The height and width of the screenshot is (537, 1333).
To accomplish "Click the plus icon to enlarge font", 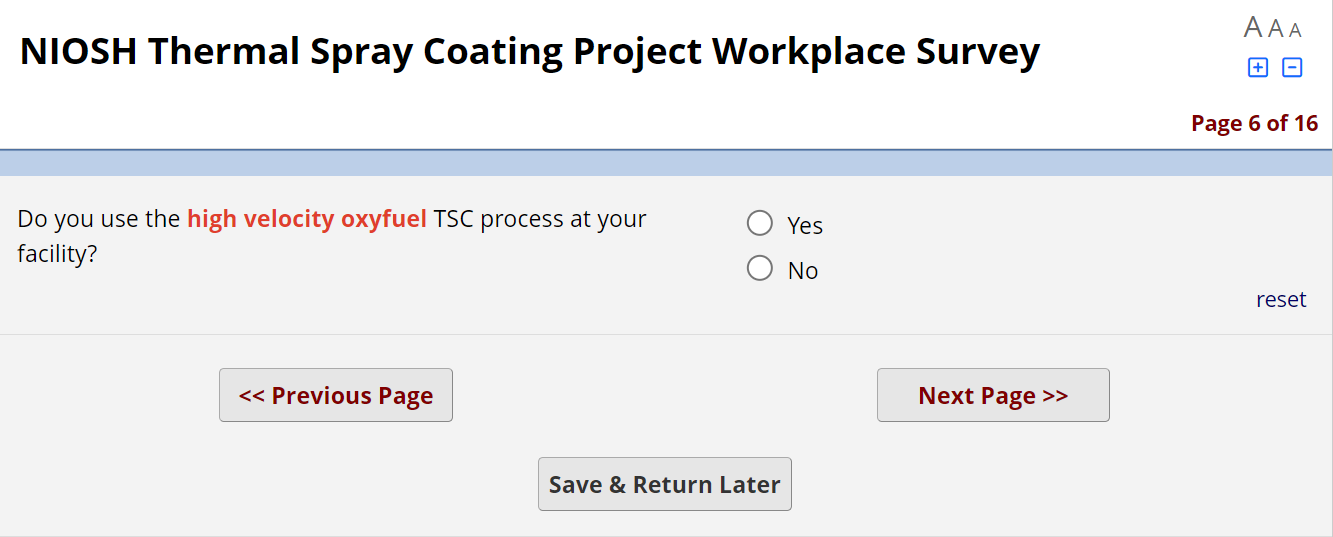I will click(x=1258, y=68).
